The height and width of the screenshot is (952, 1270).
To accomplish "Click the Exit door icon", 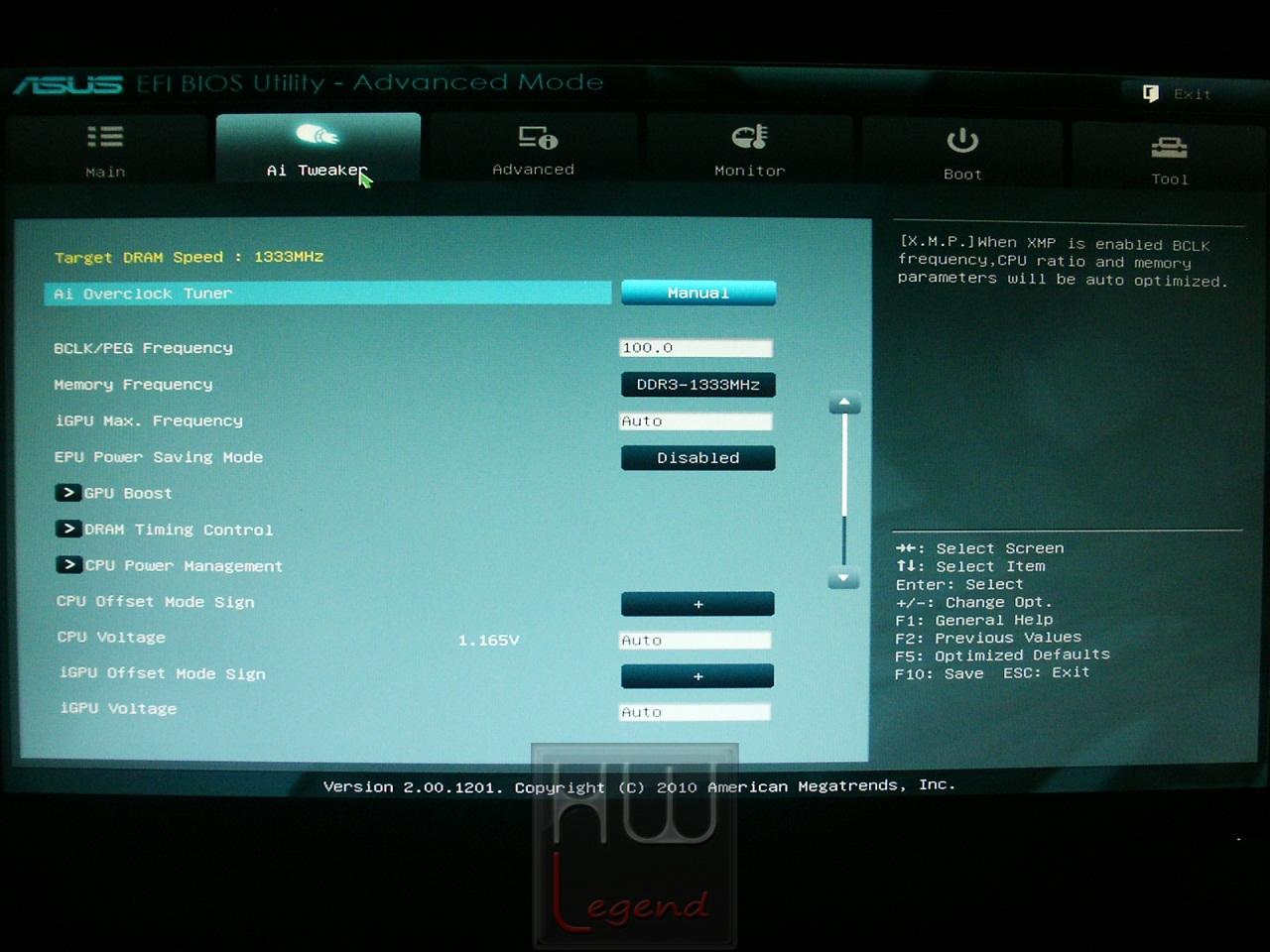I will pos(1151,93).
